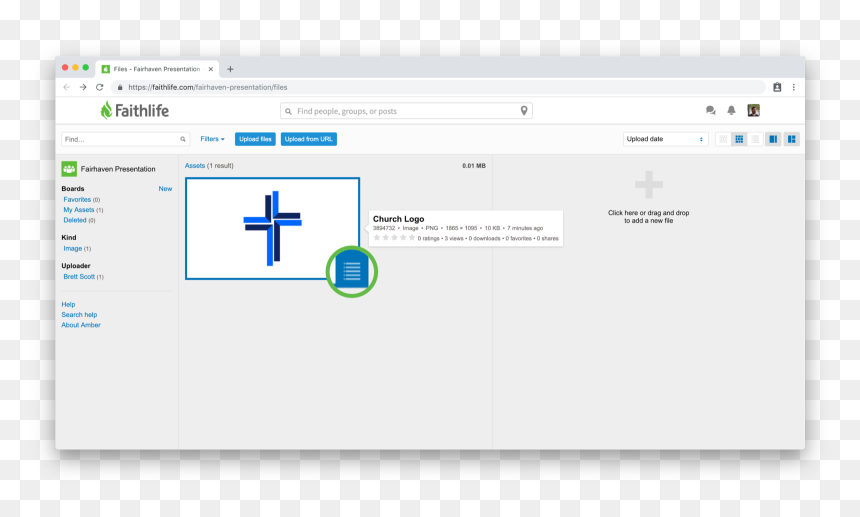Reload the browser page
Image resolution: width=860 pixels, height=517 pixels.
tap(99, 87)
